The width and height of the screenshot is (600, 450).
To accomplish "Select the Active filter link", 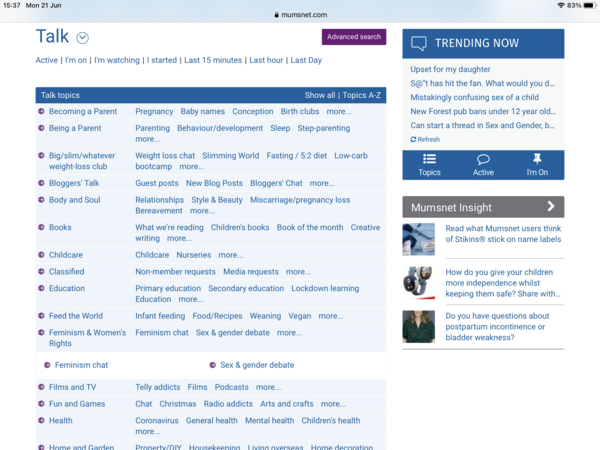I will pyautogui.click(x=47, y=60).
